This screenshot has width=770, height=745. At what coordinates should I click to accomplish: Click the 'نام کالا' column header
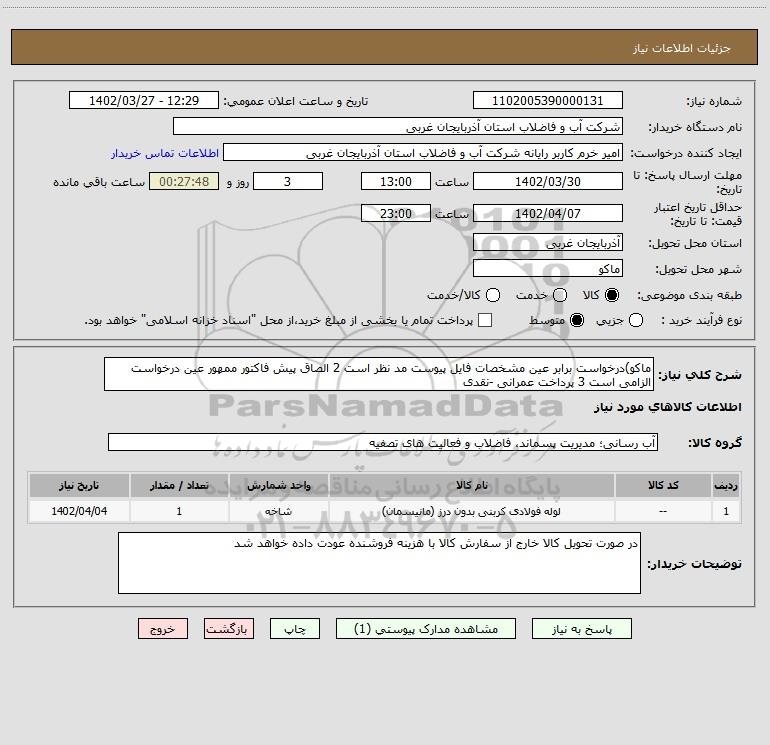click(x=471, y=485)
